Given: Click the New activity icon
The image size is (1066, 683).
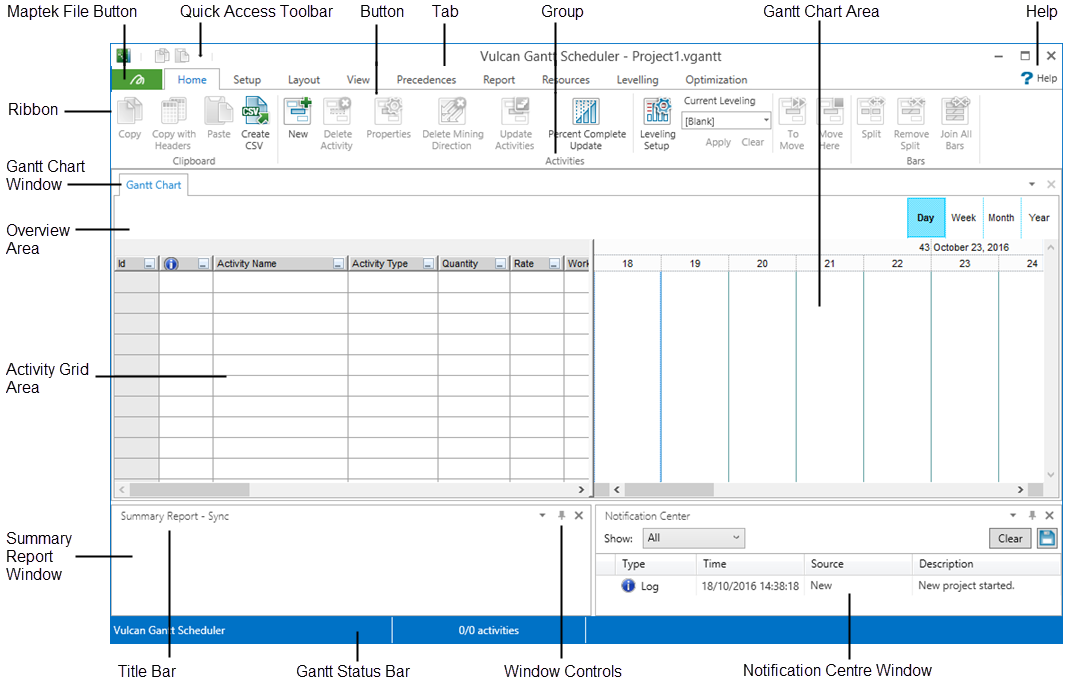Looking at the screenshot, I should point(298,112).
